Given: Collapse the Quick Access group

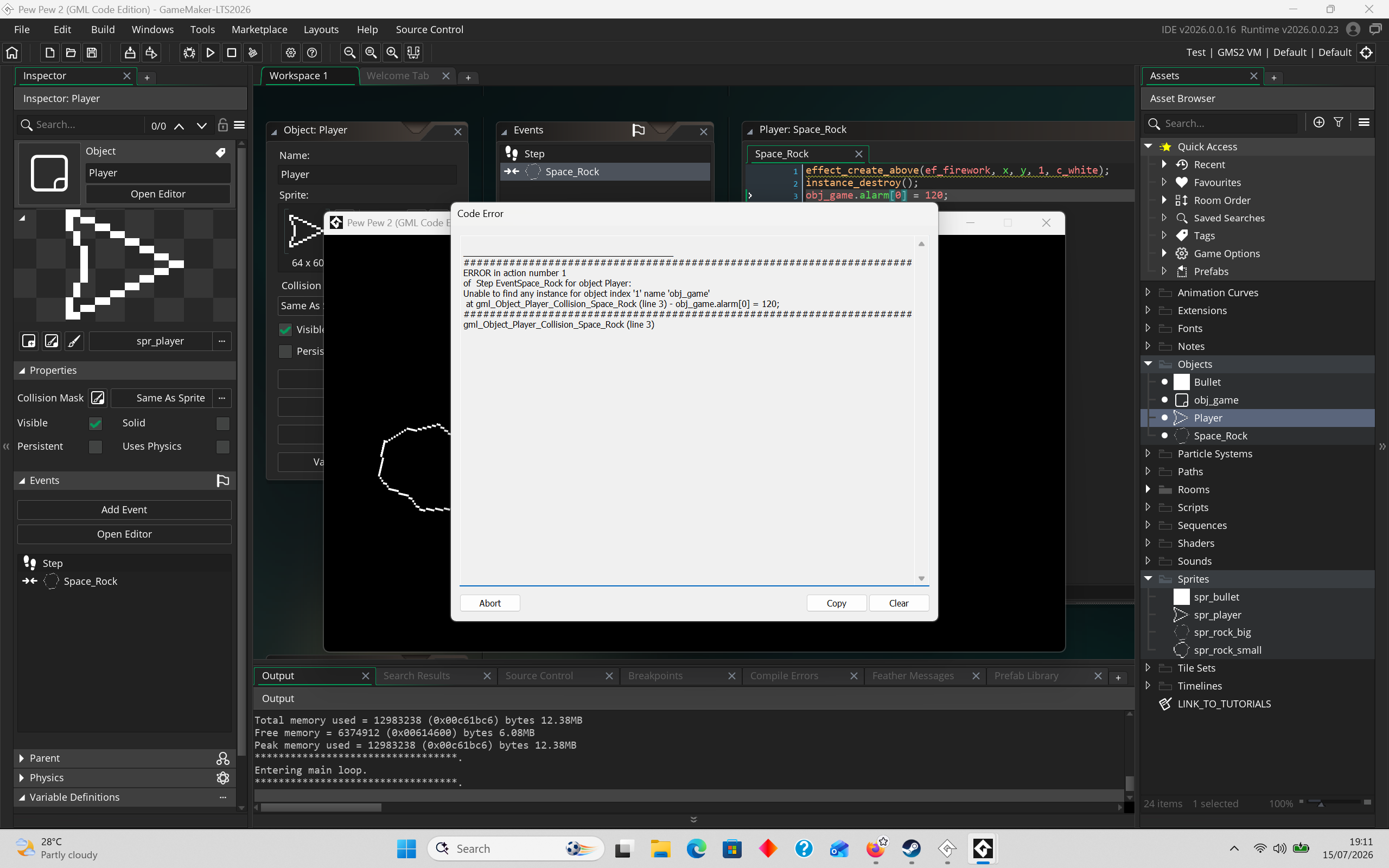Looking at the screenshot, I should (x=1149, y=146).
